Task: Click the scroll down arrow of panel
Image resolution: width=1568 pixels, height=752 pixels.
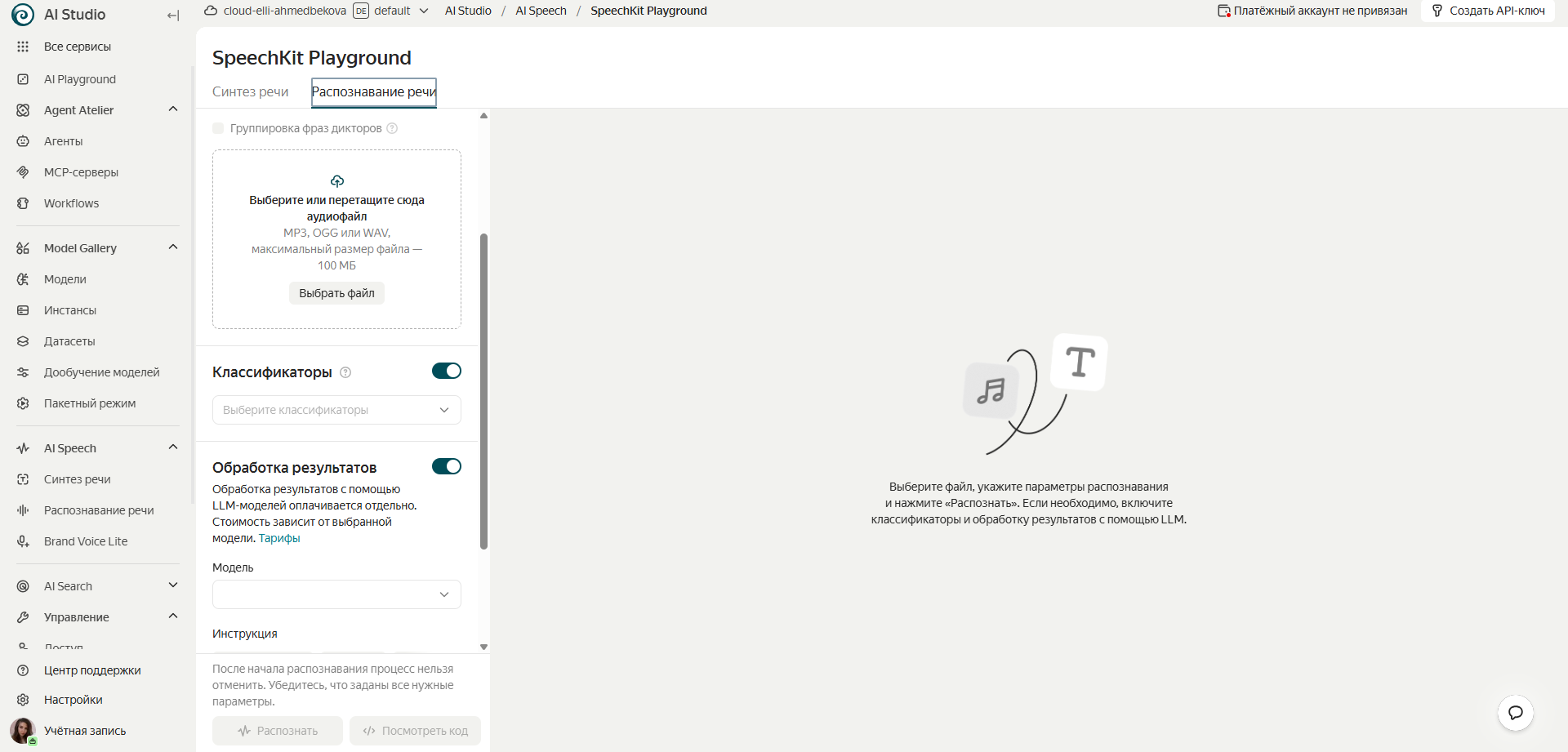Action: coord(483,647)
